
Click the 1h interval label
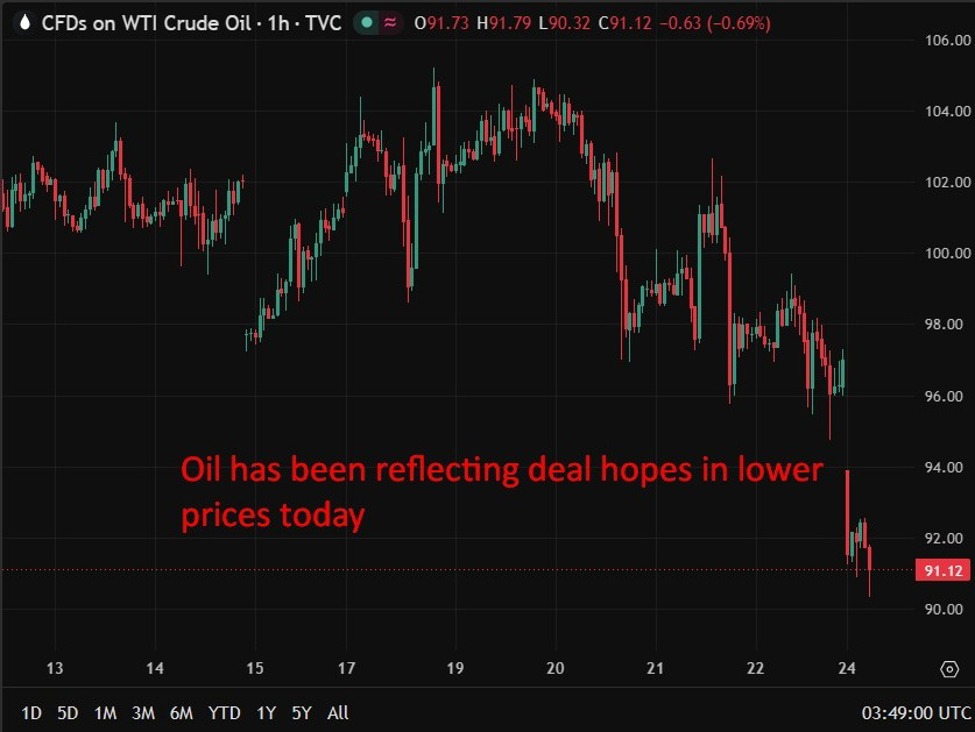tap(279, 23)
